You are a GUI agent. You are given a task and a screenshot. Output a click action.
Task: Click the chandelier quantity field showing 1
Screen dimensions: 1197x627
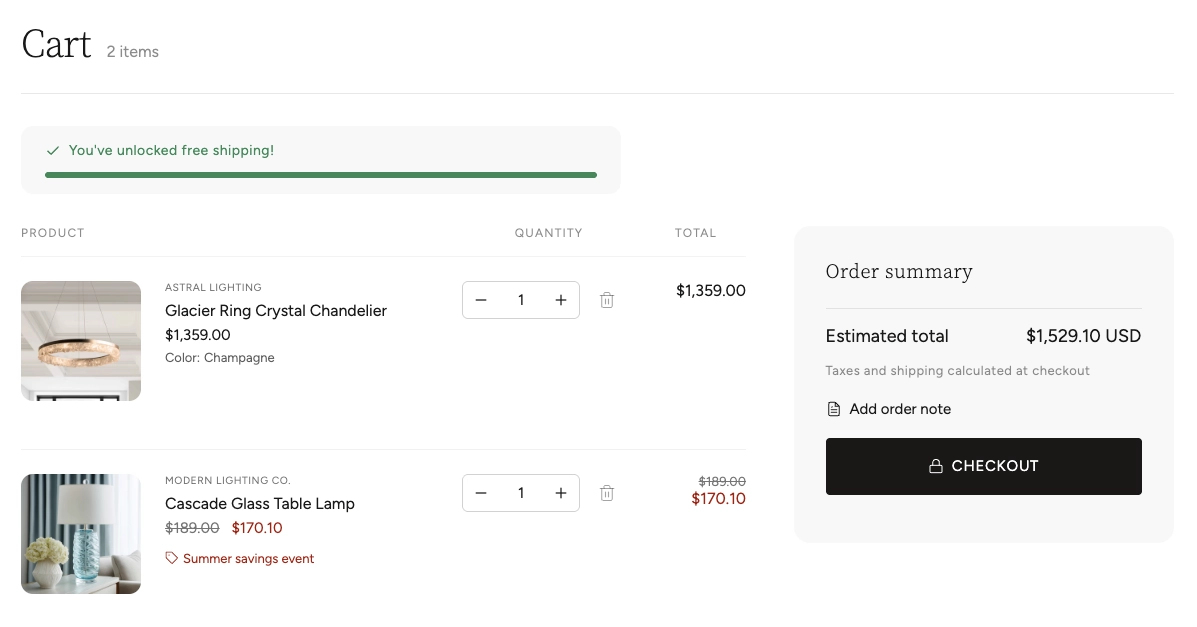pos(521,300)
